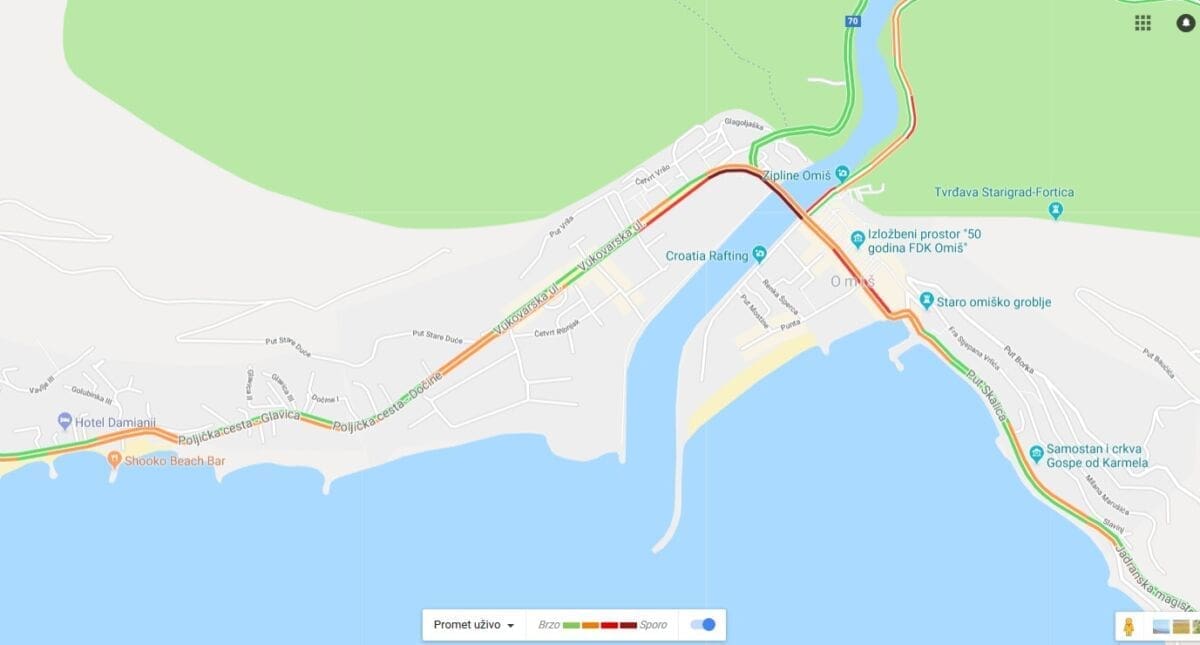The width and height of the screenshot is (1200, 645).
Task: Click the dark red Sporo legend color
Action: 628,625
